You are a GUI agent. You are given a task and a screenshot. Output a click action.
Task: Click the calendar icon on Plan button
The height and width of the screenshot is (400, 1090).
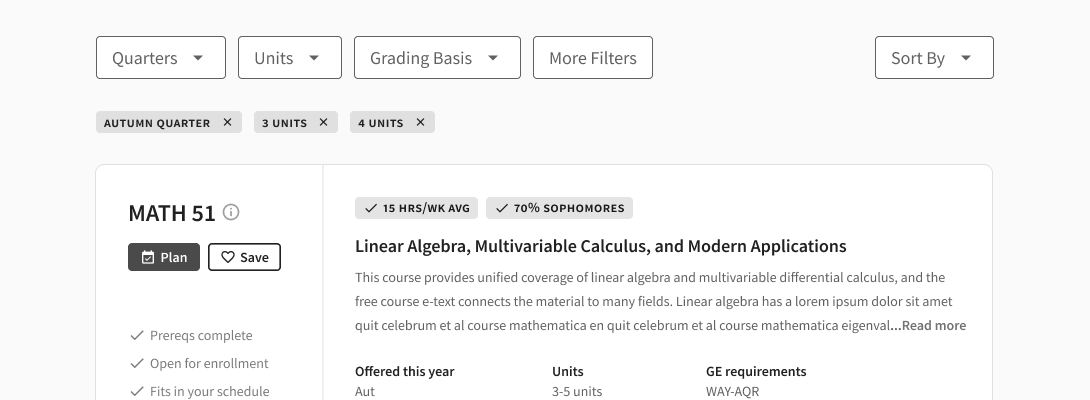pyautogui.click(x=148, y=257)
